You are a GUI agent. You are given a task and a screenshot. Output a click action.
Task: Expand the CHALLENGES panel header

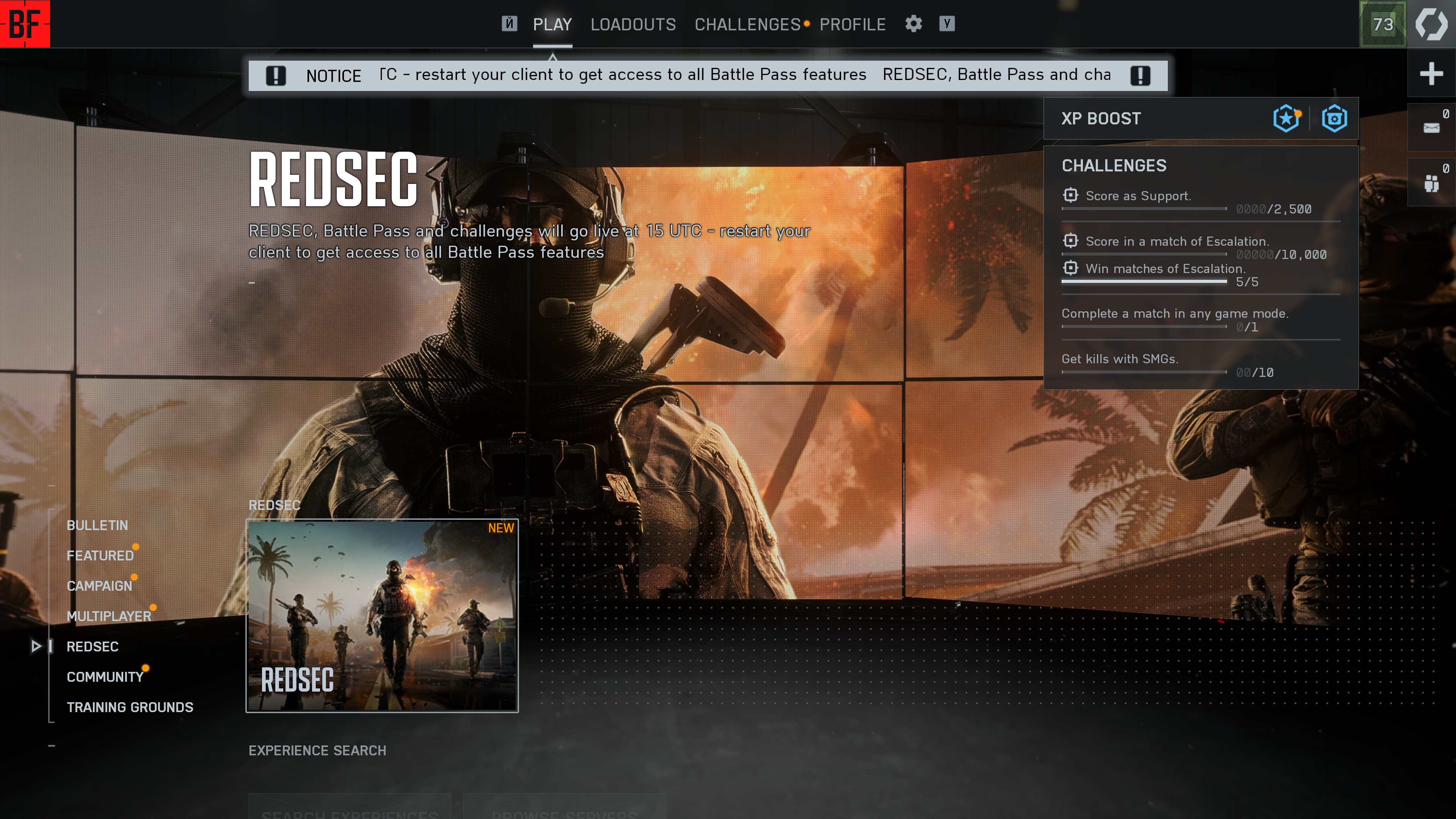click(1114, 166)
